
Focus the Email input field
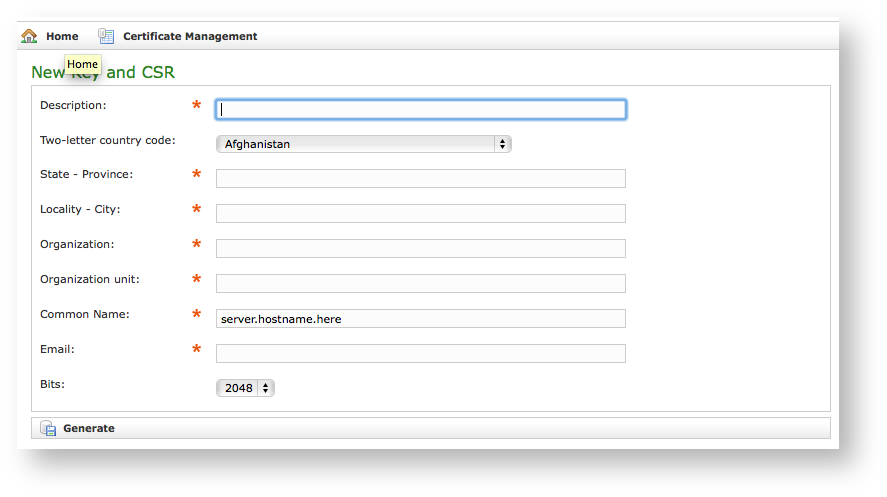click(421, 354)
